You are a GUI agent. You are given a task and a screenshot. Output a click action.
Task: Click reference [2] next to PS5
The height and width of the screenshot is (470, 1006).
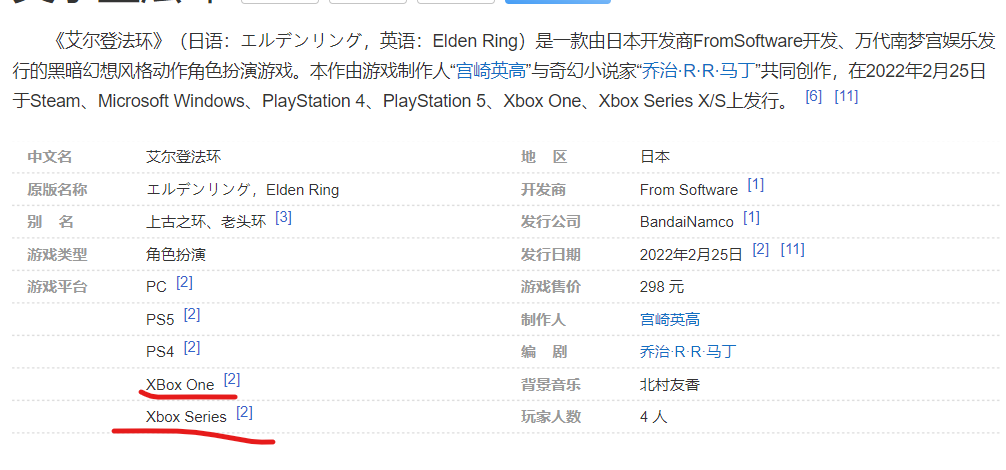[x=192, y=314]
